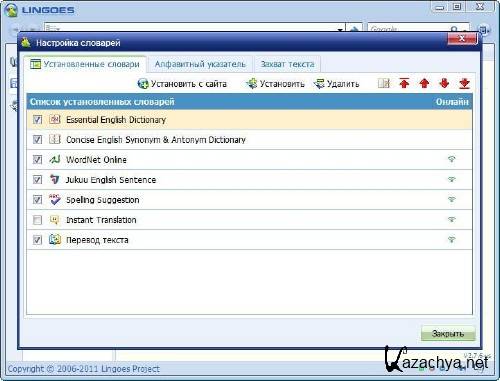The height and width of the screenshot is (381, 500).
Task: Click the Lingoes parrot logo in main window
Action: tap(11, 10)
